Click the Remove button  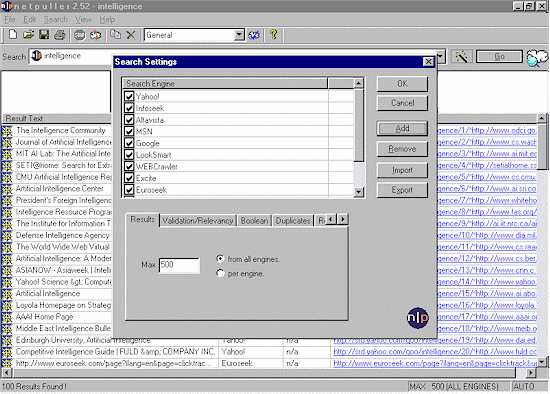coord(402,149)
